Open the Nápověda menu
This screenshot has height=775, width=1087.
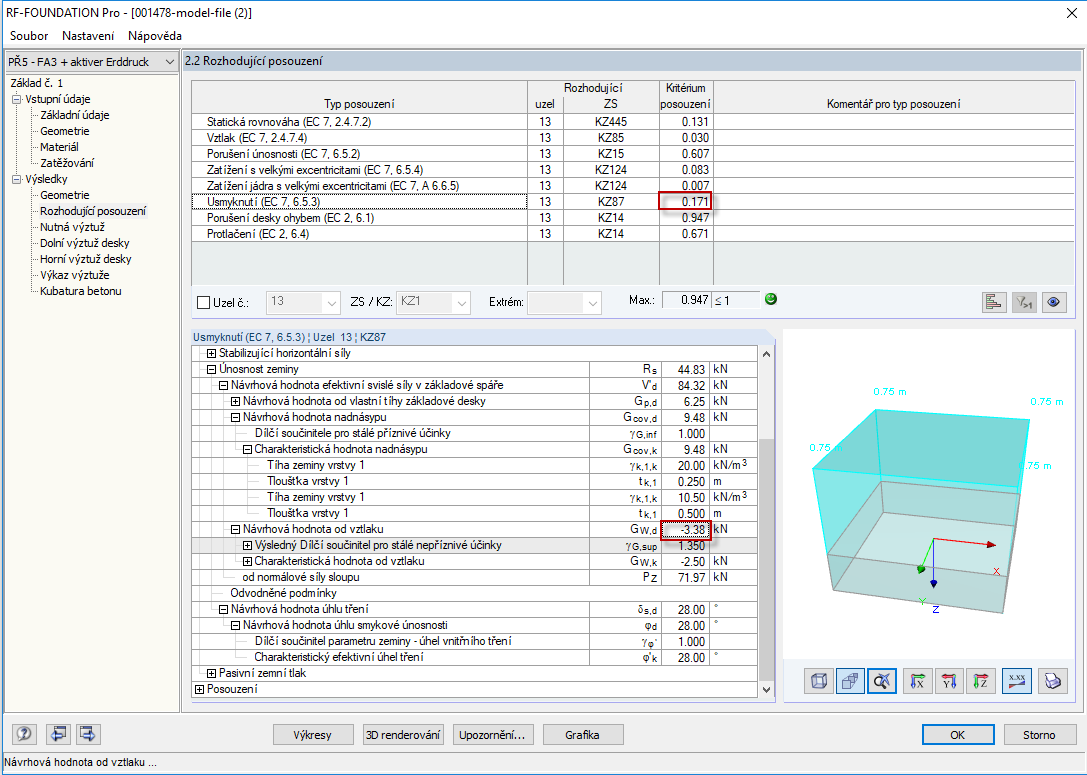[155, 36]
